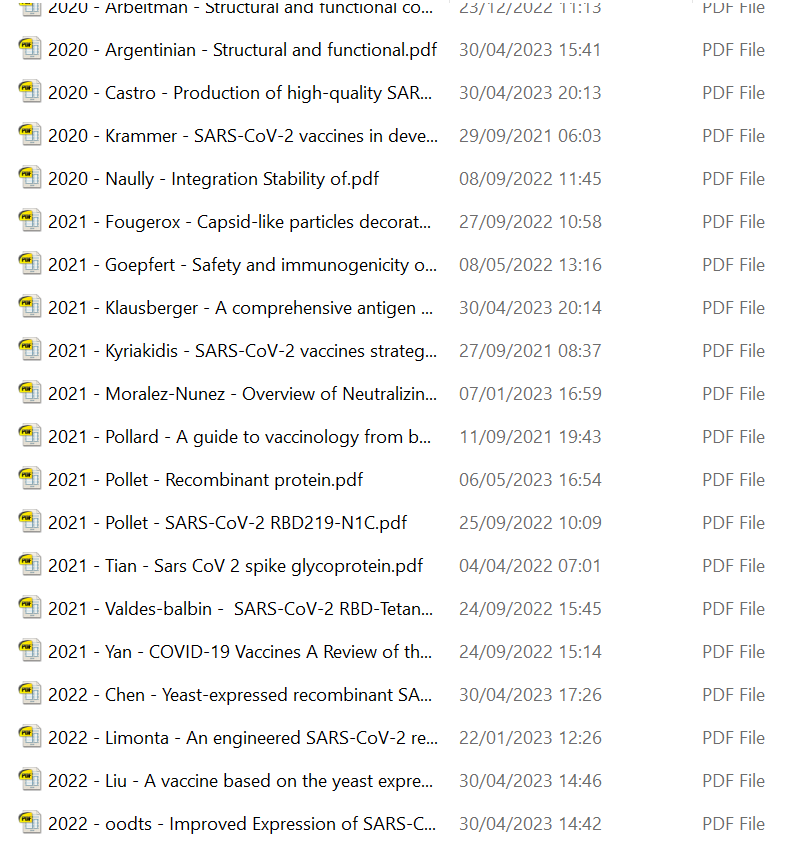
Task: Select file 2020 - Argentinian - Structural and functional.pdf
Action: coord(242,50)
